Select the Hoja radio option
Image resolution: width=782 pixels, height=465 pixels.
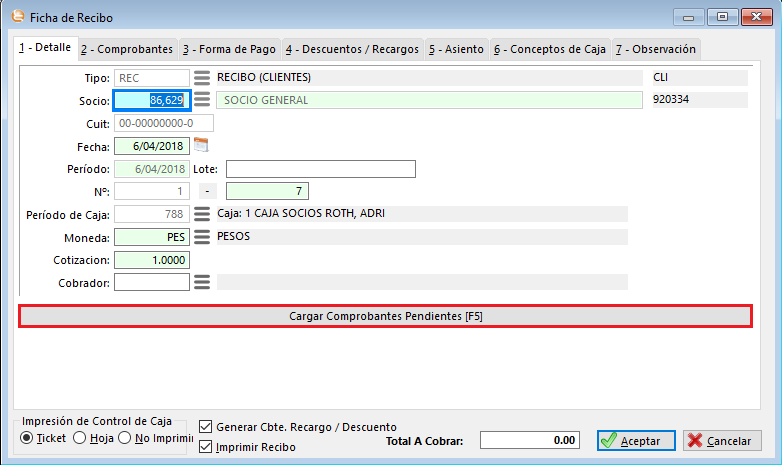80,438
